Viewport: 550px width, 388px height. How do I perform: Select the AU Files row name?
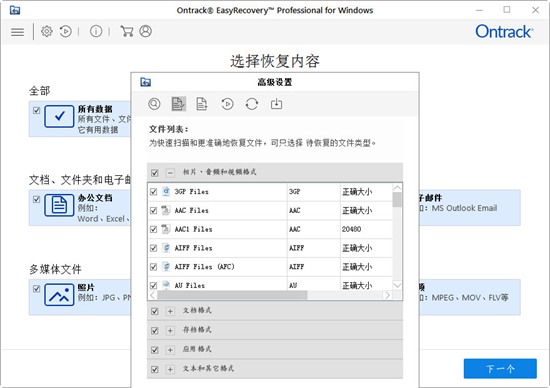[x=190, y=285]
